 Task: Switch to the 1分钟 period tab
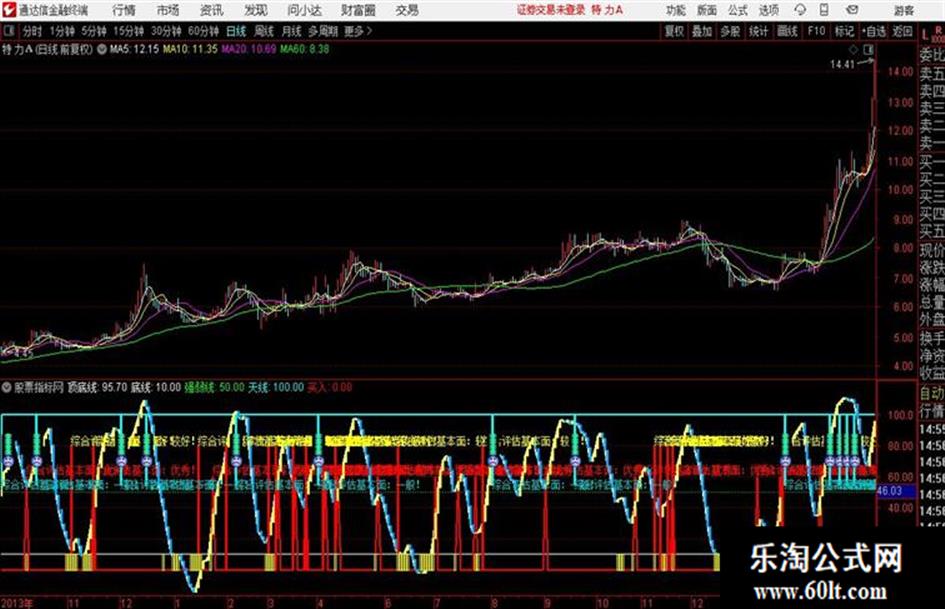pos(62,31)
